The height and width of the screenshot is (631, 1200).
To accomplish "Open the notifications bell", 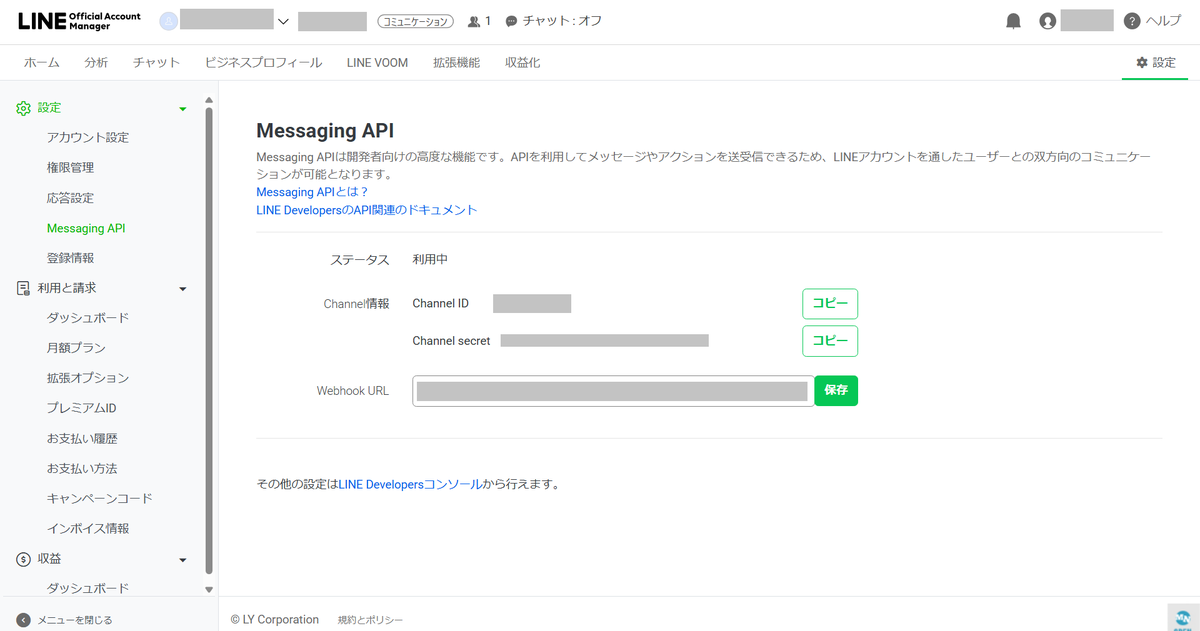I will [1014, 21].
